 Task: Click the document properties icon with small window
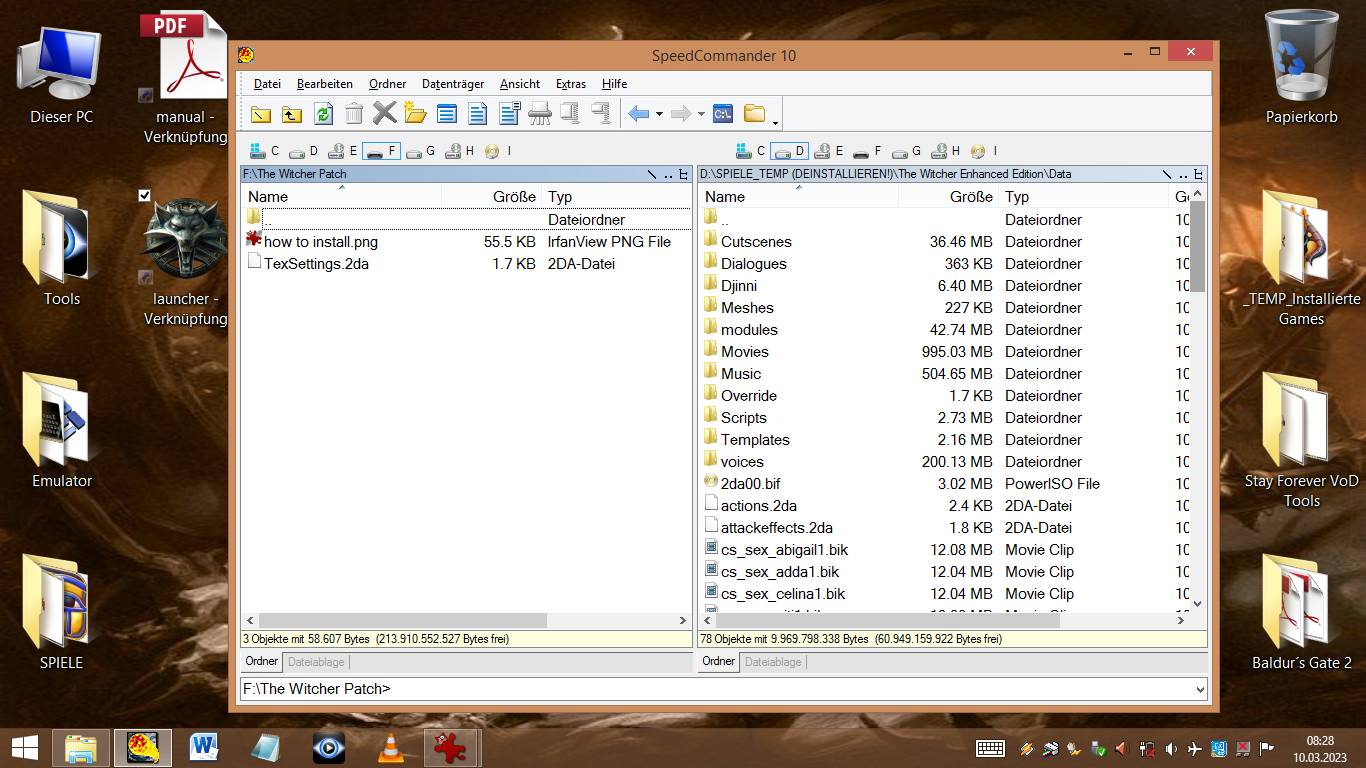[509, 114]
